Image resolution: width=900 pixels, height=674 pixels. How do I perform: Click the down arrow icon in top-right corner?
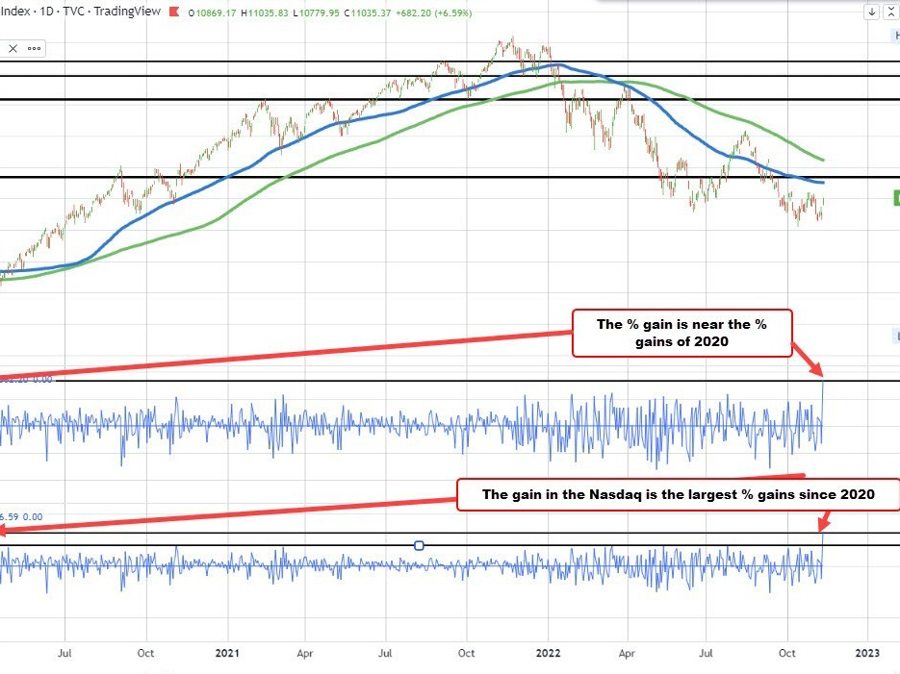[x=872, y=12]
